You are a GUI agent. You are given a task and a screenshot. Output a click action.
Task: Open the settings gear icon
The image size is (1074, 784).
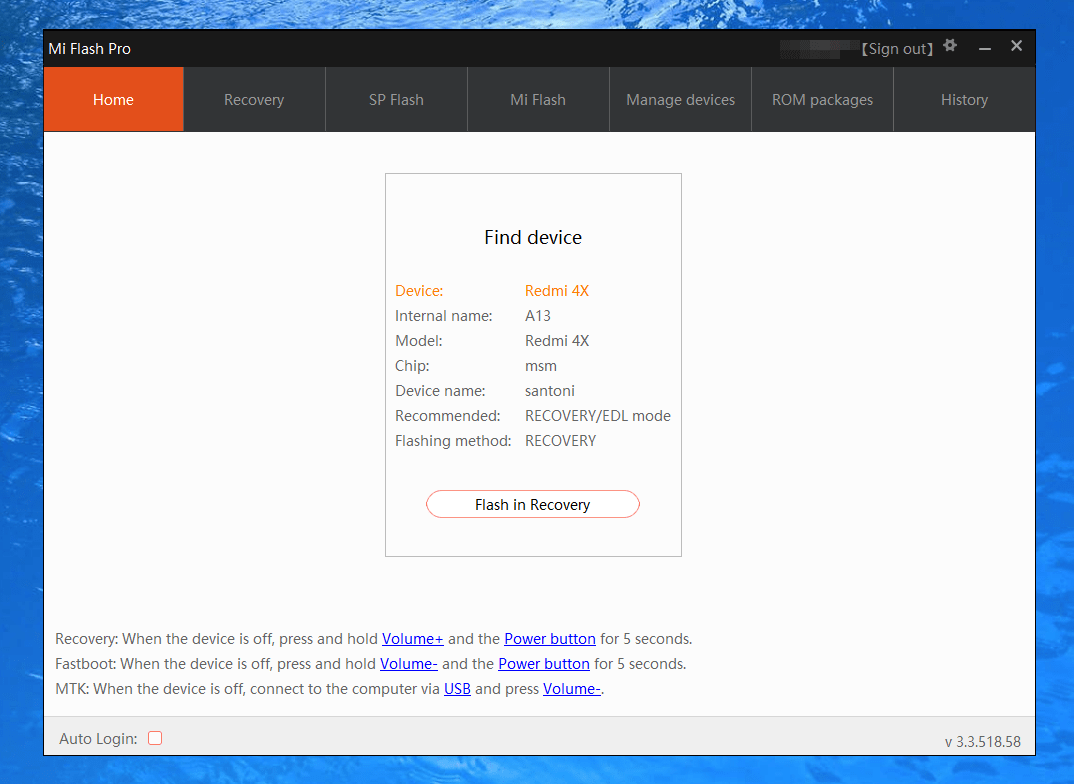click(x=949, y=46)
